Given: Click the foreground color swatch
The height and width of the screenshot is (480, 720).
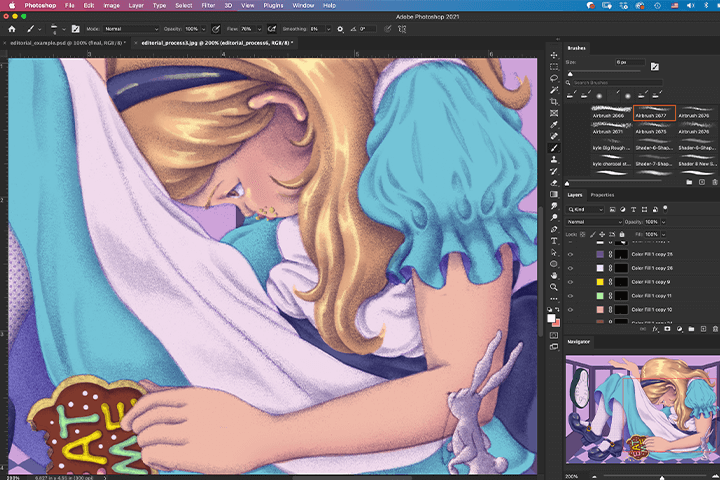Looking at the screenshot, I should (551, 318).
